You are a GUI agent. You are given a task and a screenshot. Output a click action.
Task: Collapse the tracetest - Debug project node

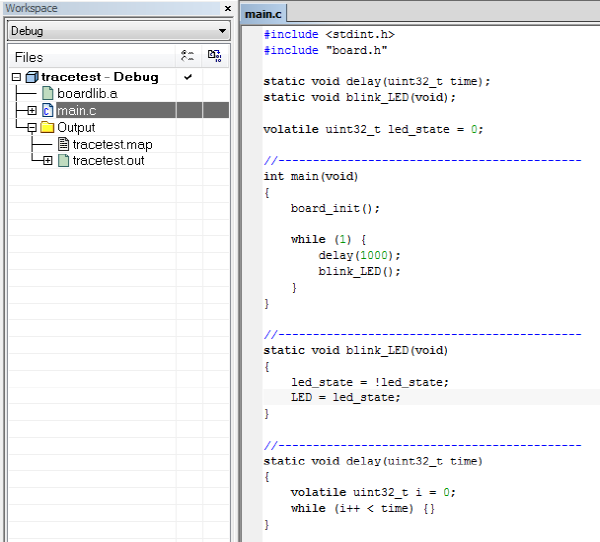16,77
